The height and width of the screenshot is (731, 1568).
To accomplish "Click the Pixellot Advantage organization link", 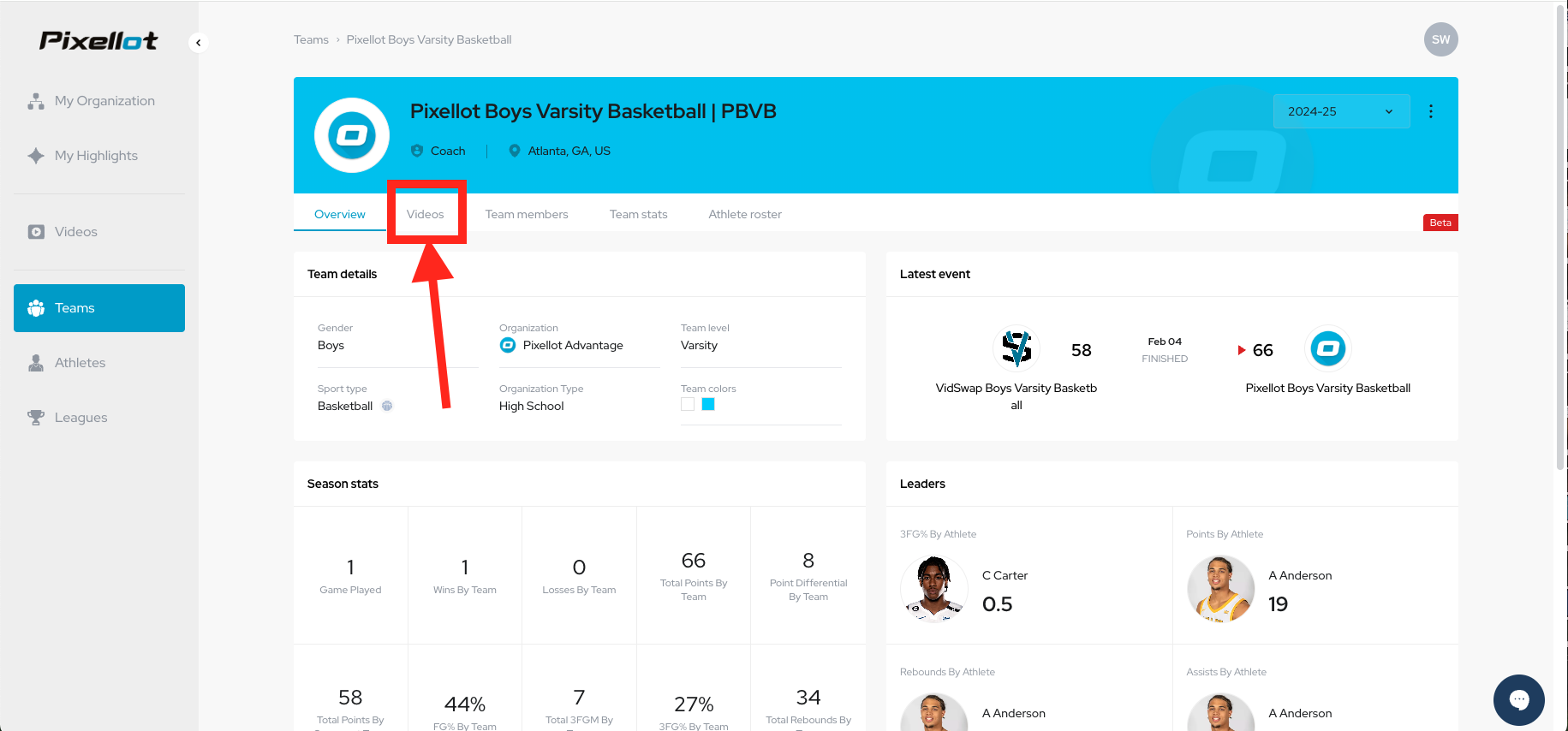I will pos(573,345).
